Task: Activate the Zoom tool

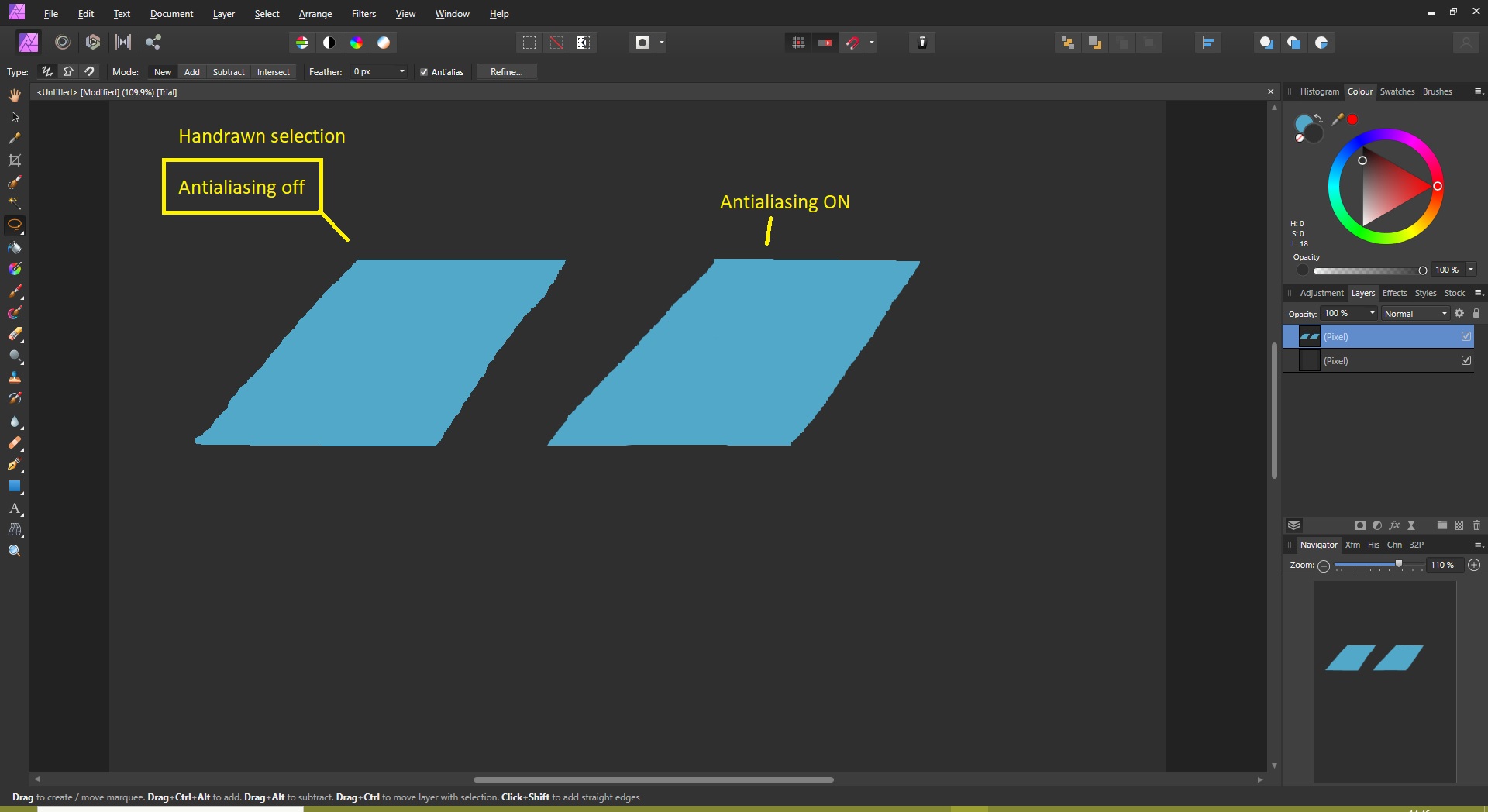Action: coord(15,550)
